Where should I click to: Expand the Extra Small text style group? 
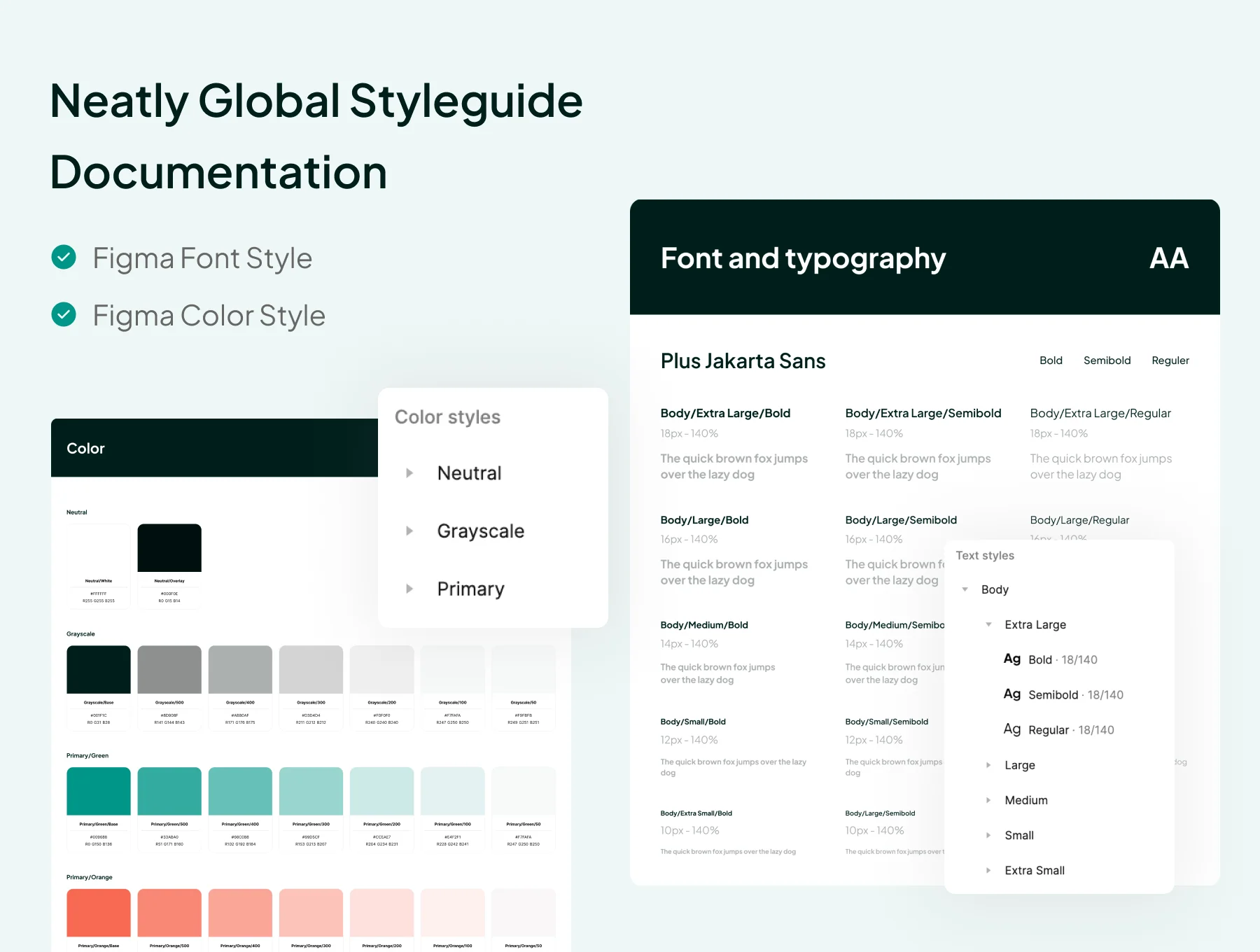point(988,870)
